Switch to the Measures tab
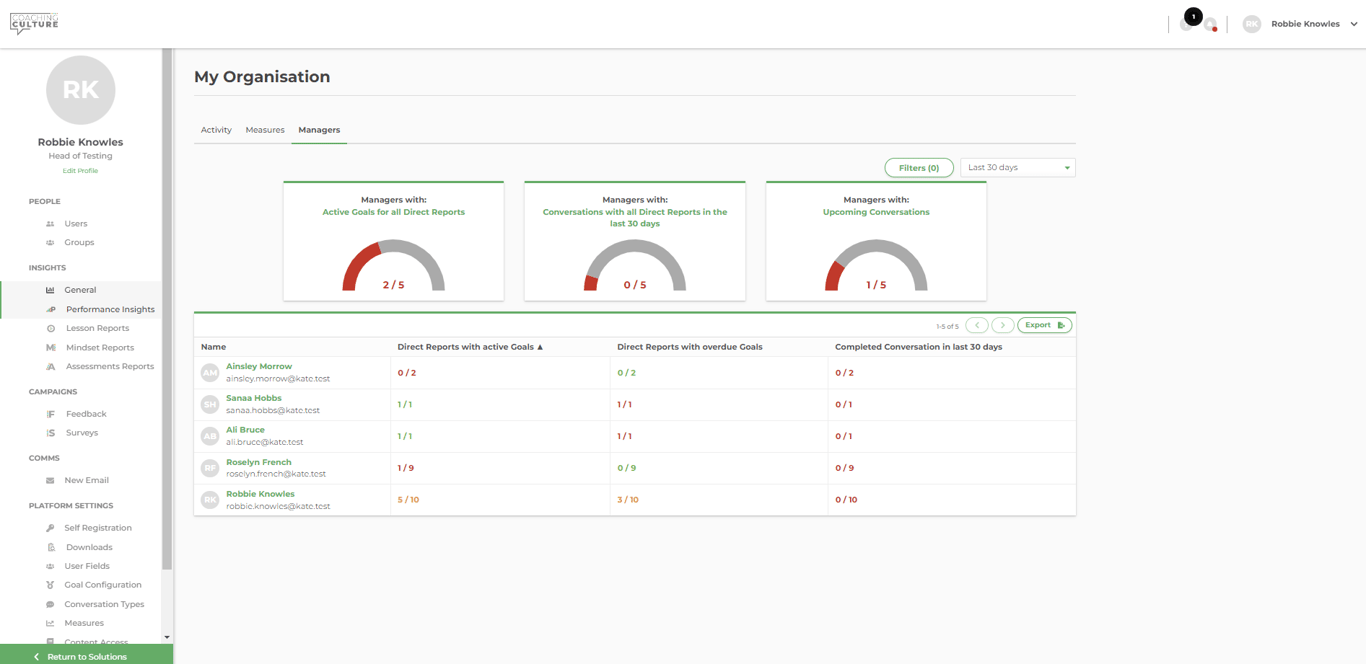Image resolution: width=1366 pixels, height=664 pixels. tap(265, 130)
